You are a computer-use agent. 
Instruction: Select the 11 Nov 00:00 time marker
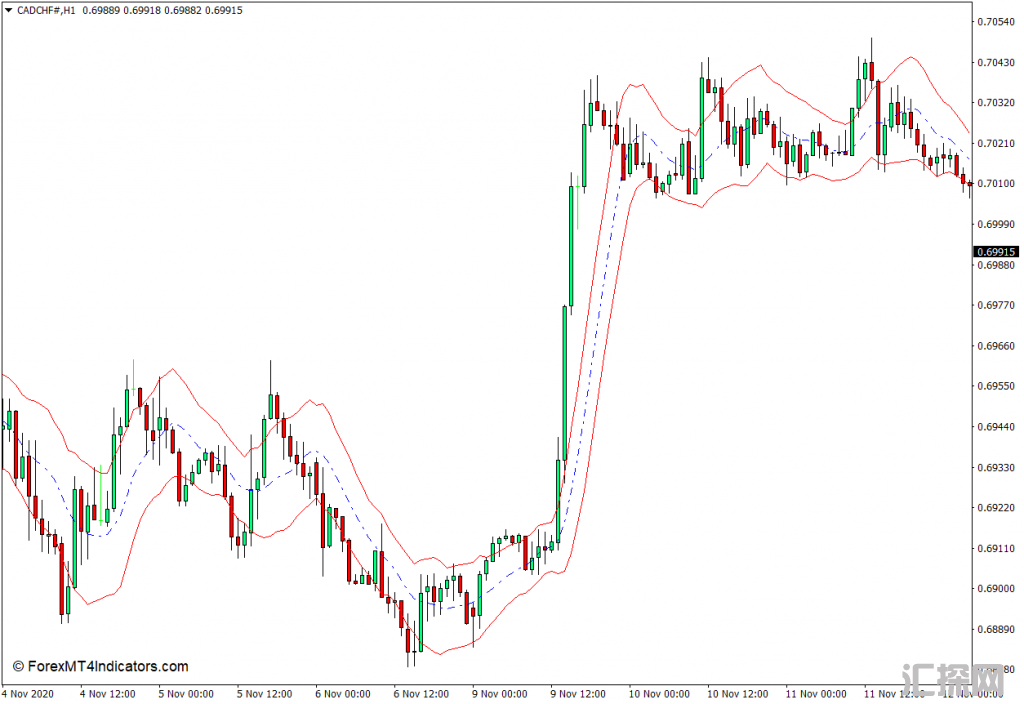click(816, 694)
